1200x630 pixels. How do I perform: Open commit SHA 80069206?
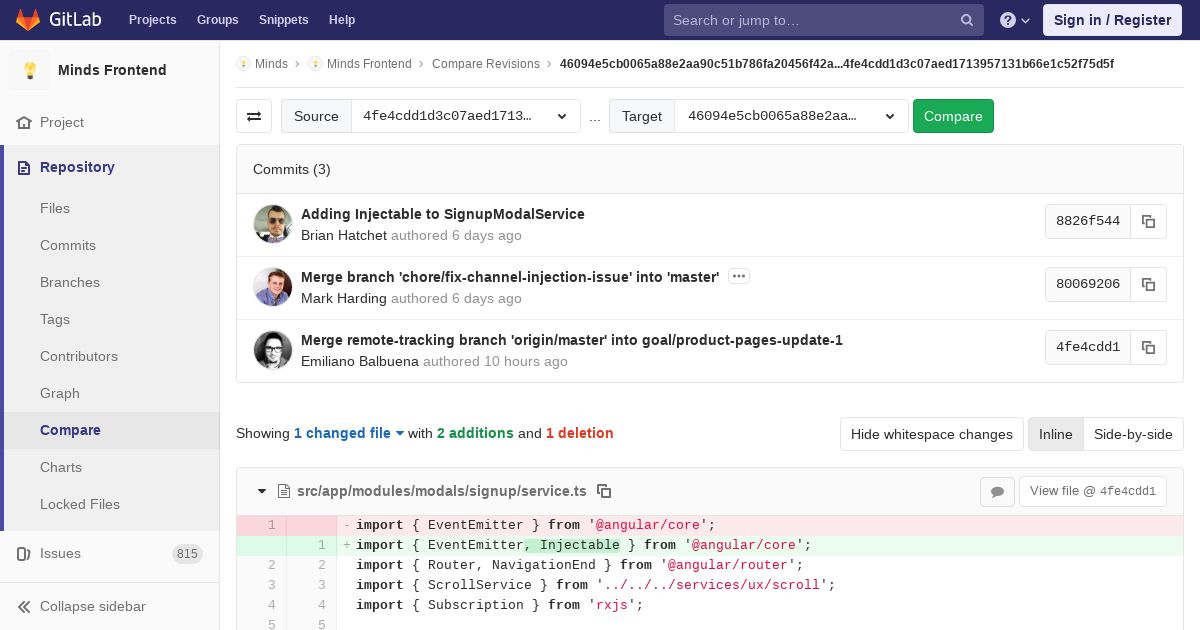point(1088,284)
